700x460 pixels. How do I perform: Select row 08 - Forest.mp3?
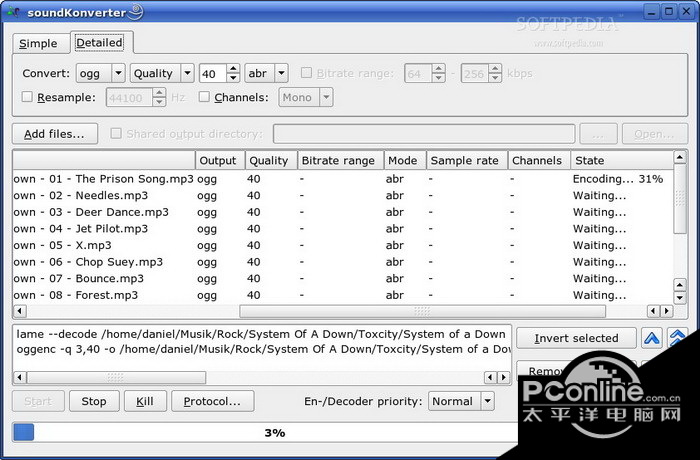343,295
